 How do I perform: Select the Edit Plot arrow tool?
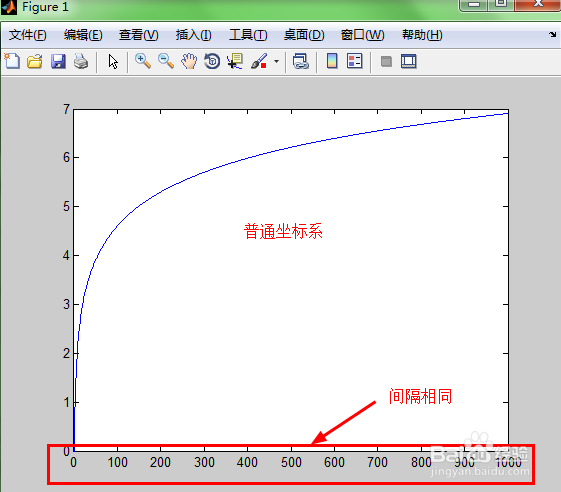113,62
